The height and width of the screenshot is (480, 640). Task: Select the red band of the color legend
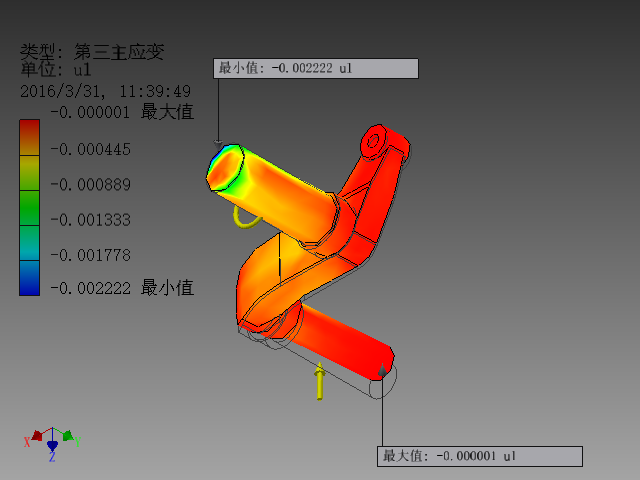pyautogui.click(x=29, y=137)
